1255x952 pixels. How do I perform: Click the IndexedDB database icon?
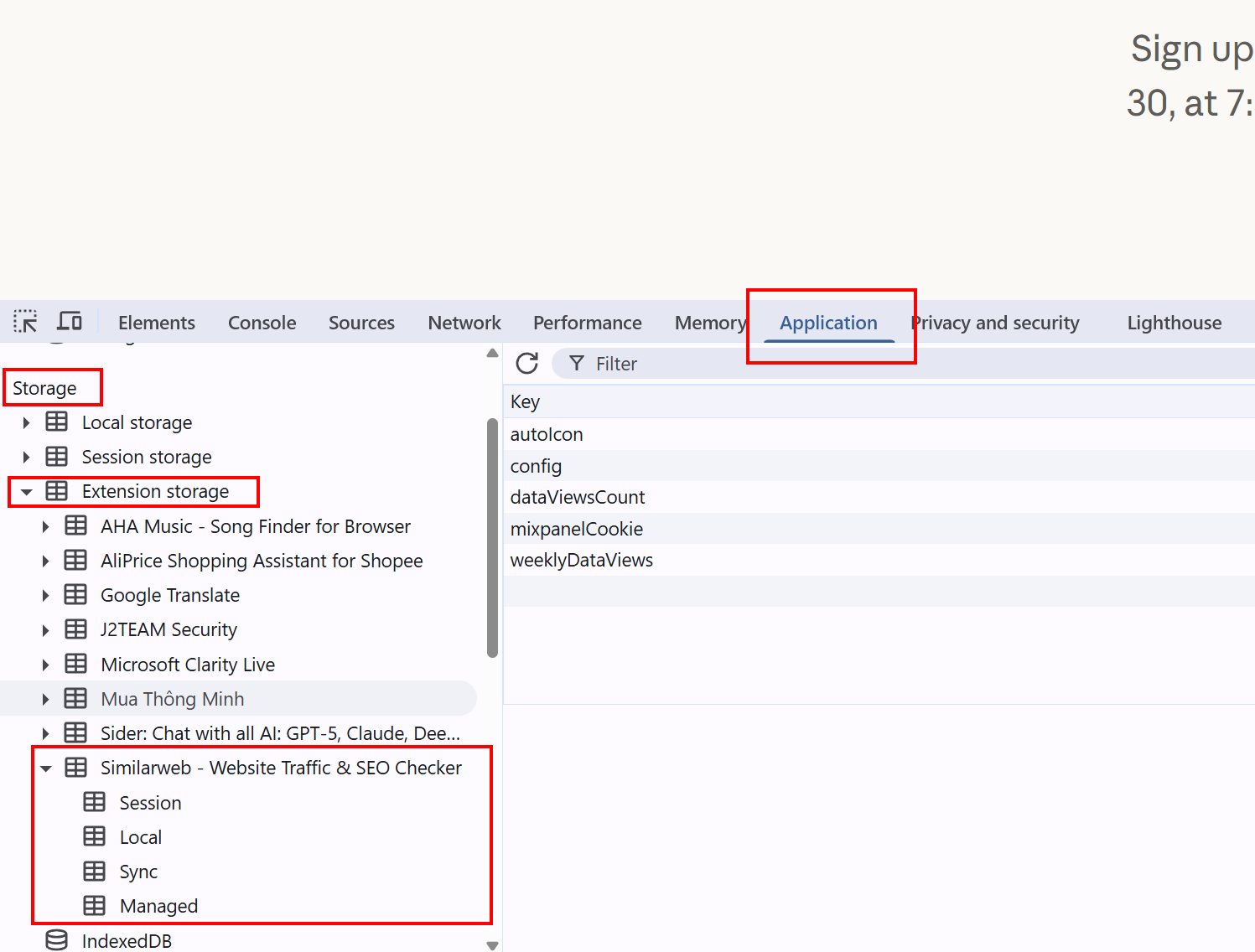click(56, 940)
